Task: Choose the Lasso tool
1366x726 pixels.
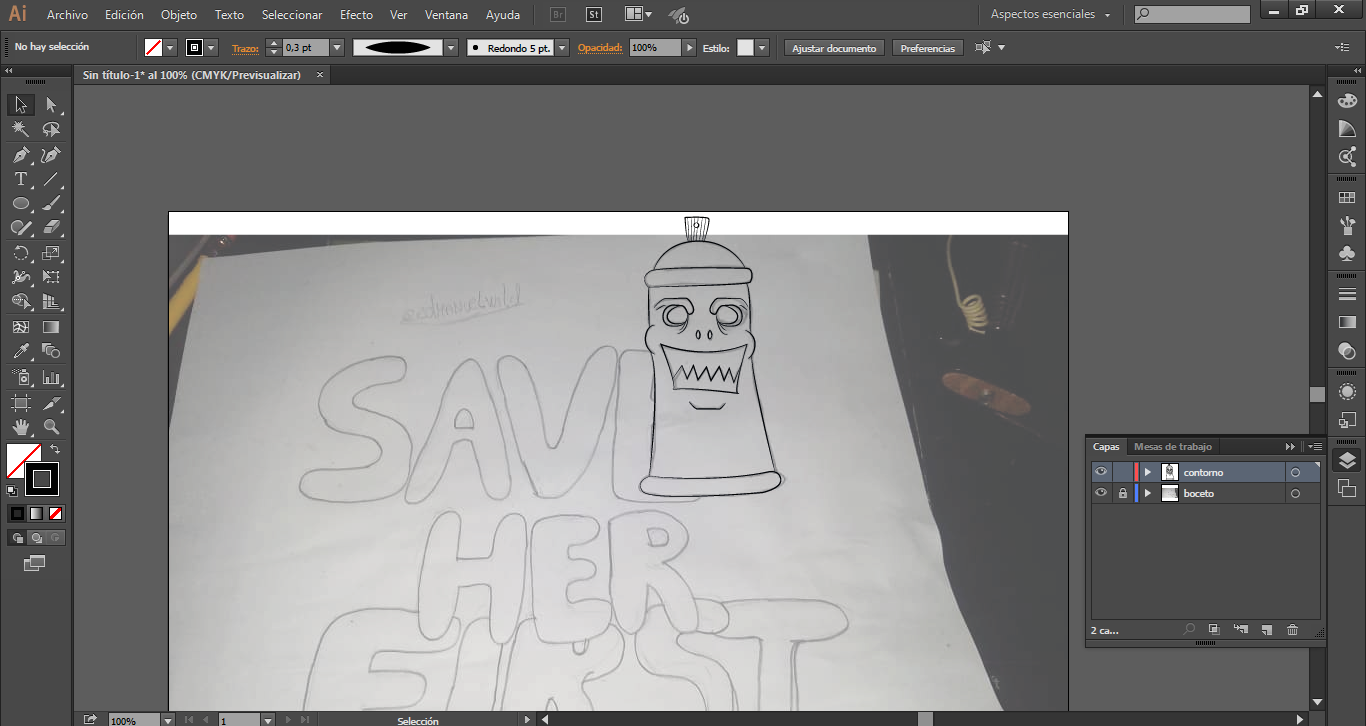Action: click(51, 130)
